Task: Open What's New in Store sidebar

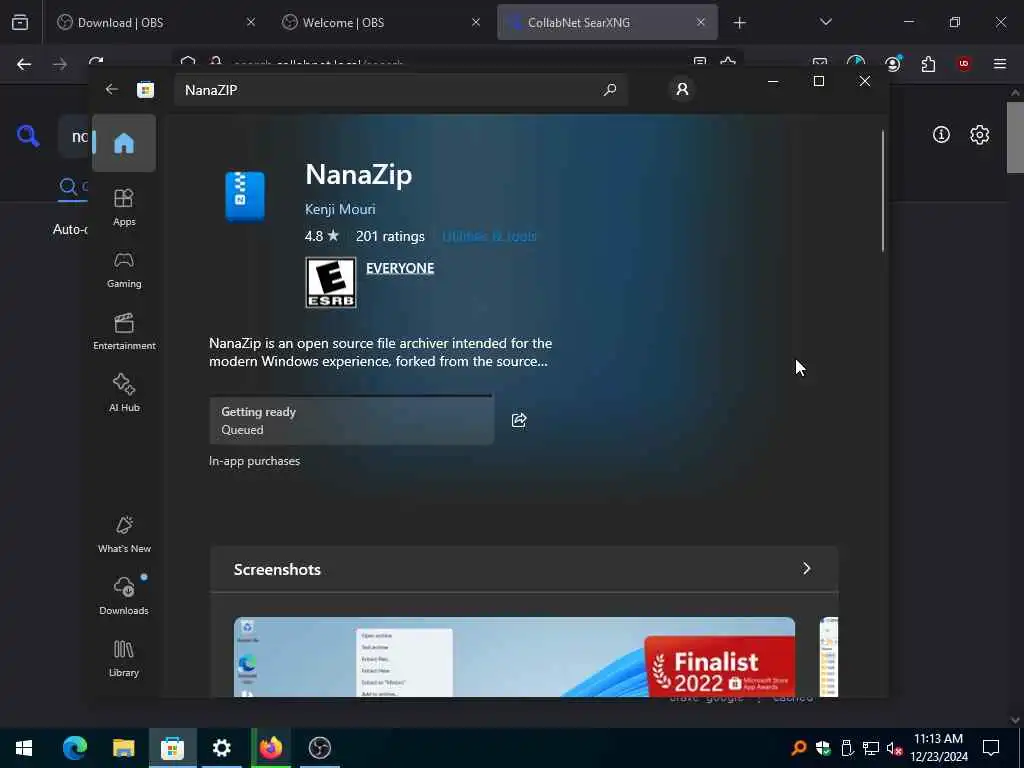Action: (124, 534)
